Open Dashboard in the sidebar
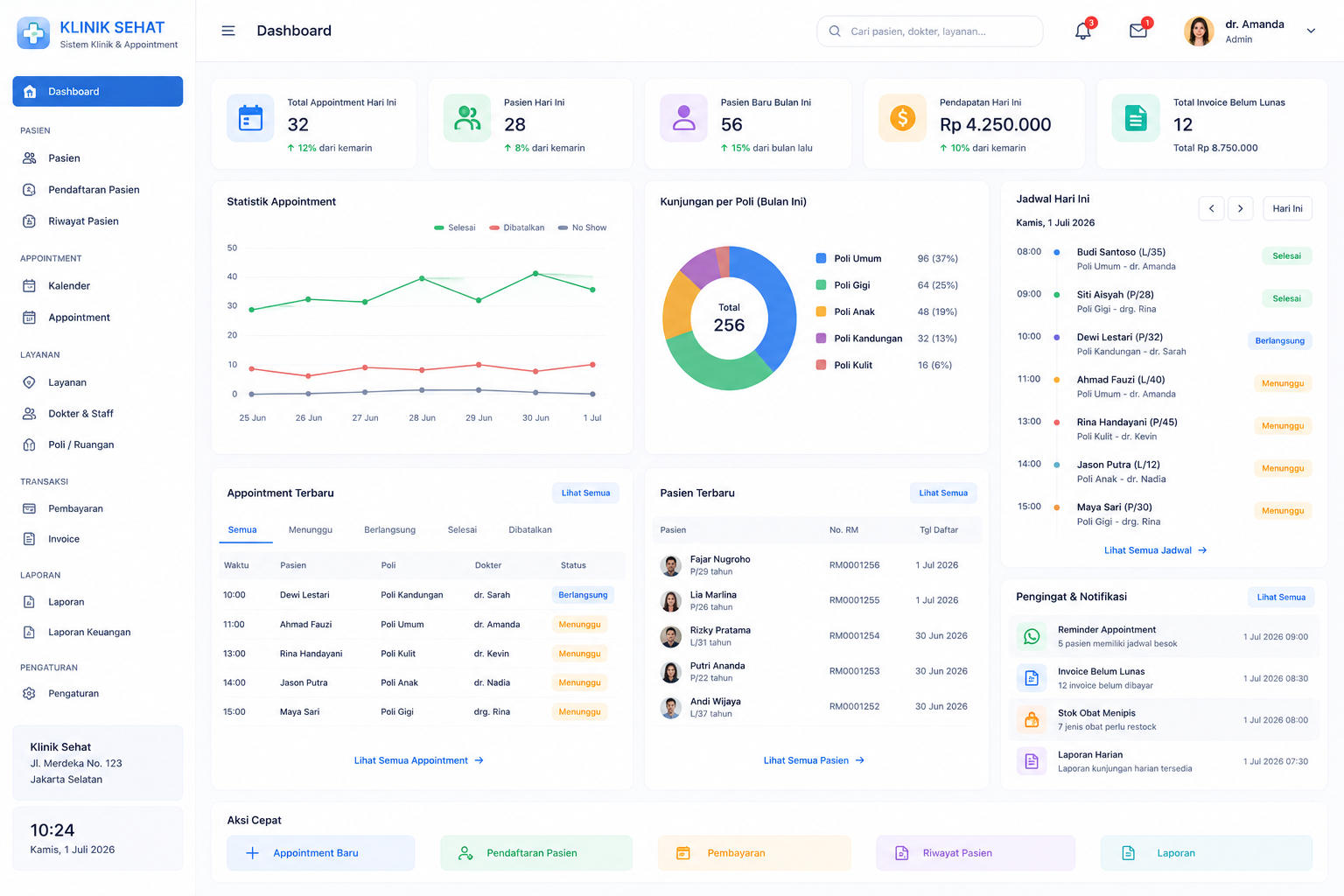 [x=98, y=91]
